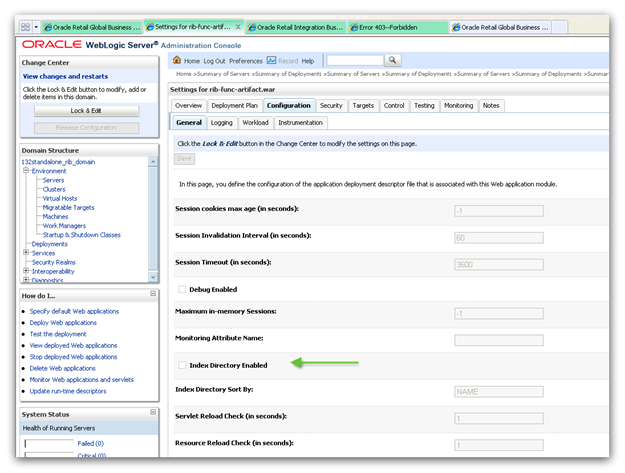Select Security Realms in Domain Structure

pyautogui.click(x=54, y=262)
